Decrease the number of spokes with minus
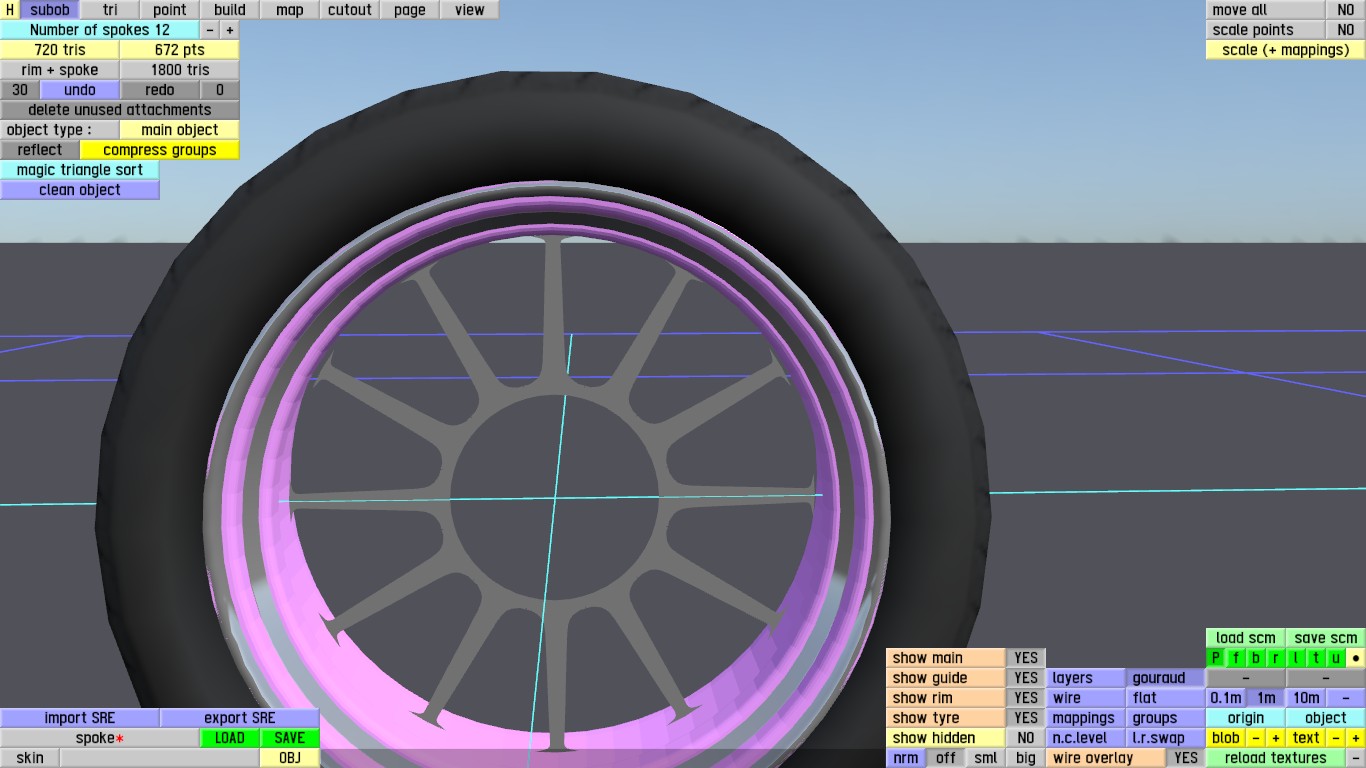The image size is (1366, 768). tap(210, 30)
